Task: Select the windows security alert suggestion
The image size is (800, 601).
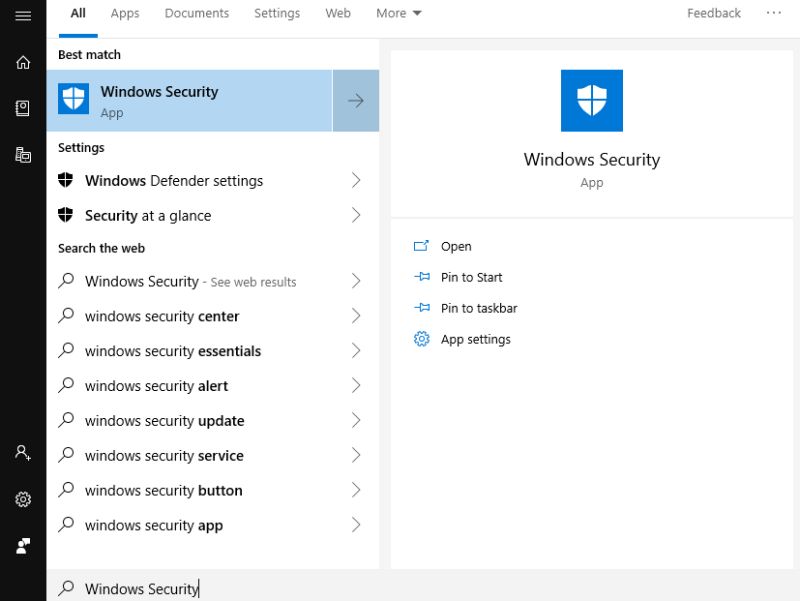Action: point(212,385)
